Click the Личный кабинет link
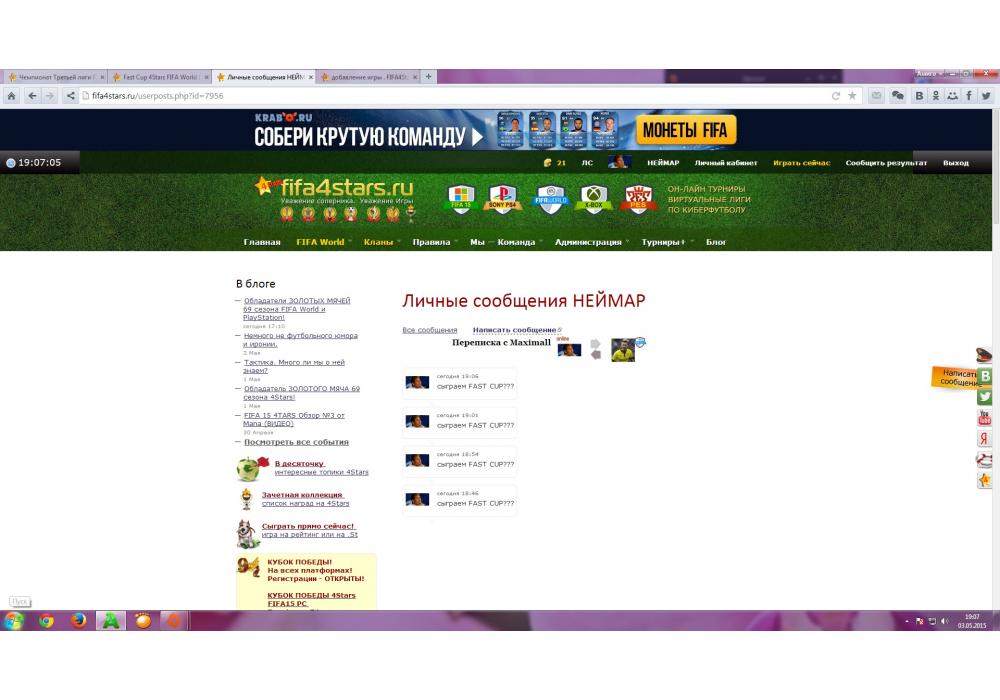This screenshot has width=1000, height=700. (x=726, y=163)
